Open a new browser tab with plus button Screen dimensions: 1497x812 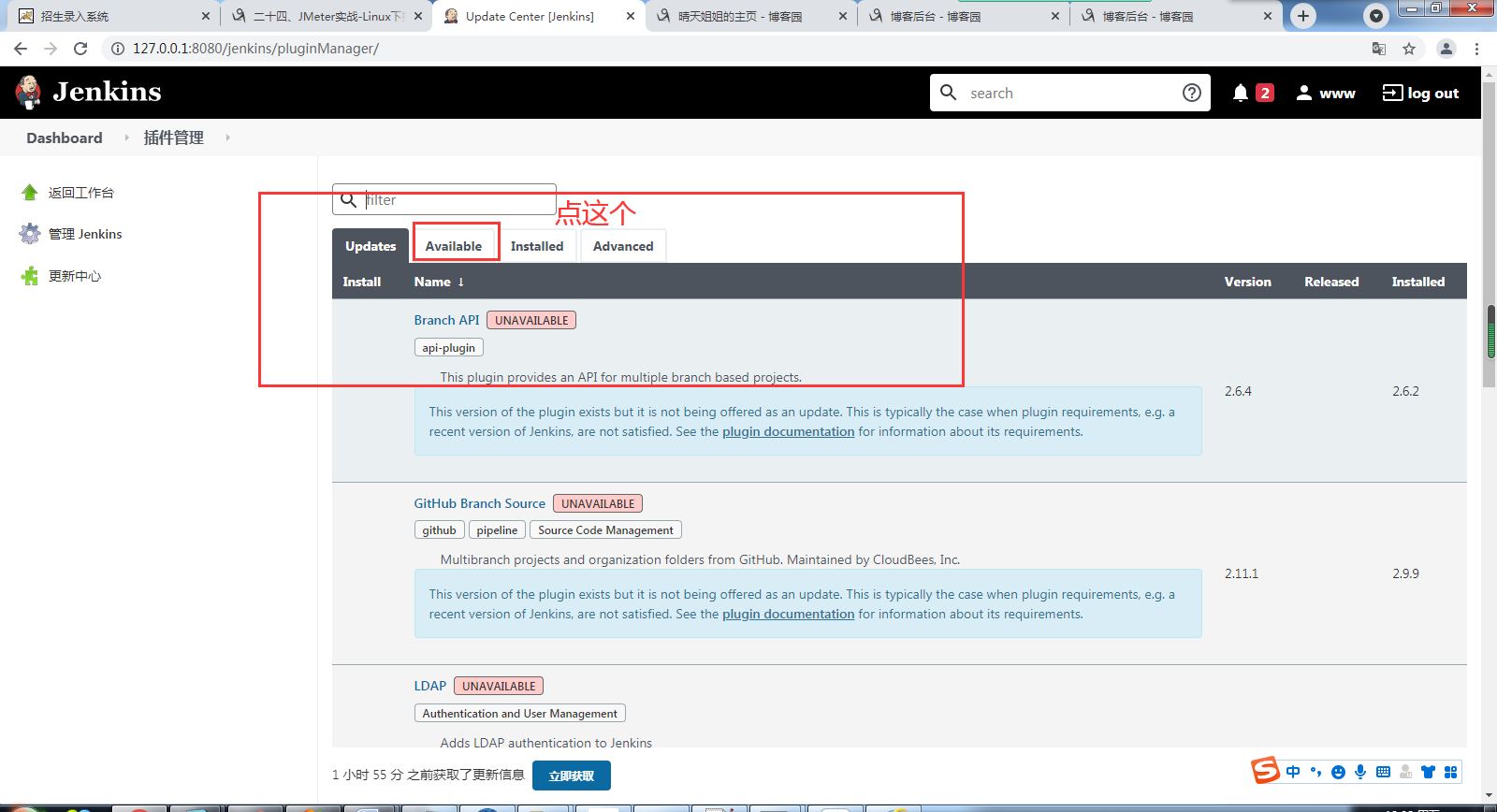(x=1303, y=16)
